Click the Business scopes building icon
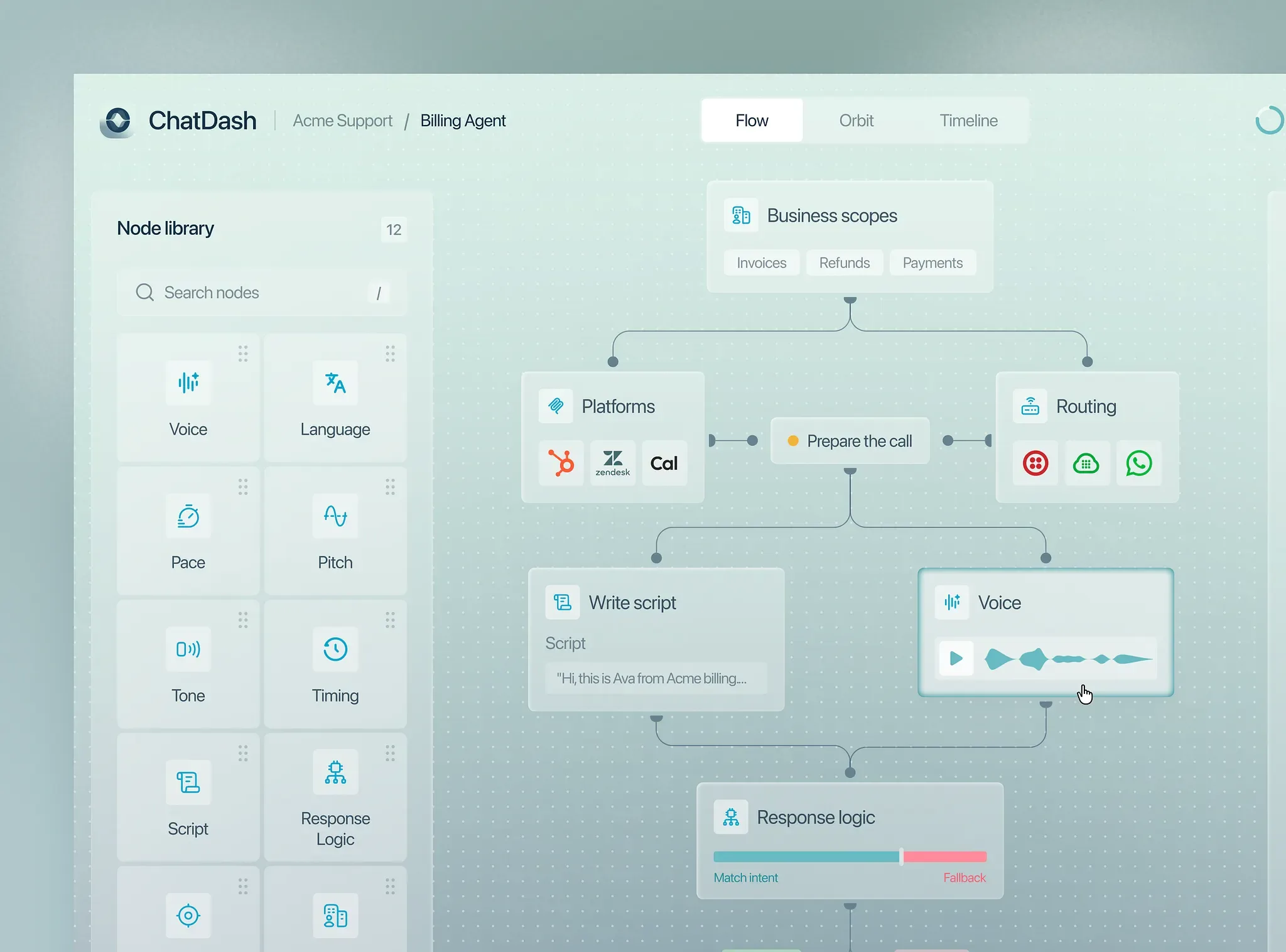 [x=741, y=215]
